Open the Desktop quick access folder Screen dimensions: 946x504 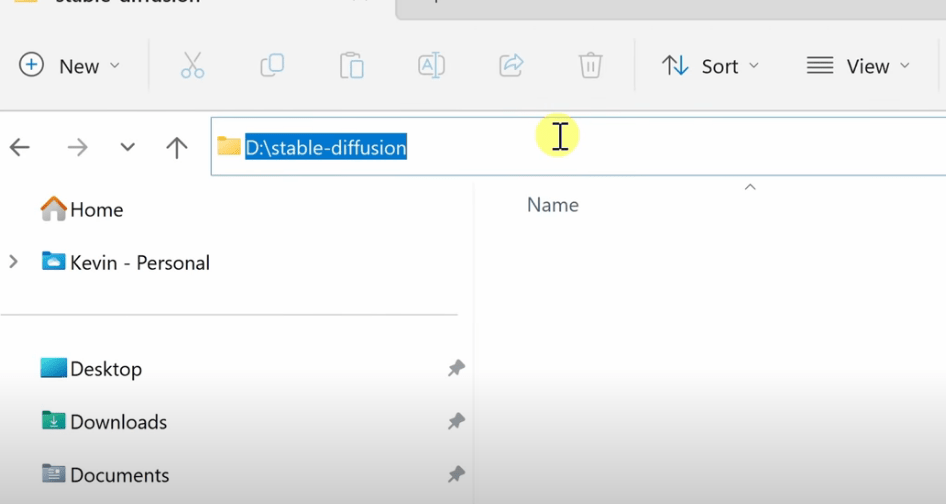pos(105,369)
